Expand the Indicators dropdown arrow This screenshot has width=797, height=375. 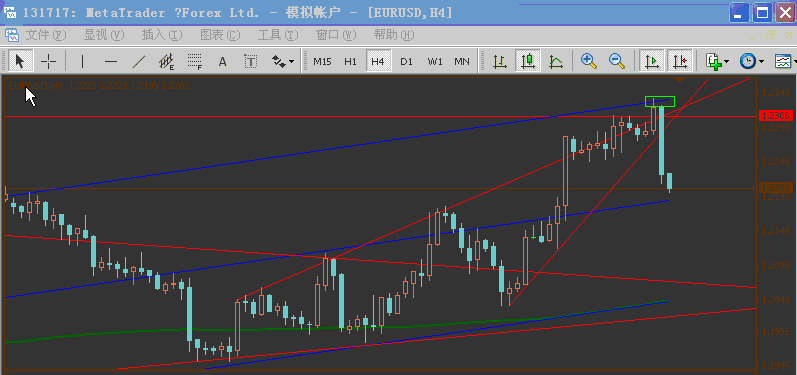tap(726, 62)
